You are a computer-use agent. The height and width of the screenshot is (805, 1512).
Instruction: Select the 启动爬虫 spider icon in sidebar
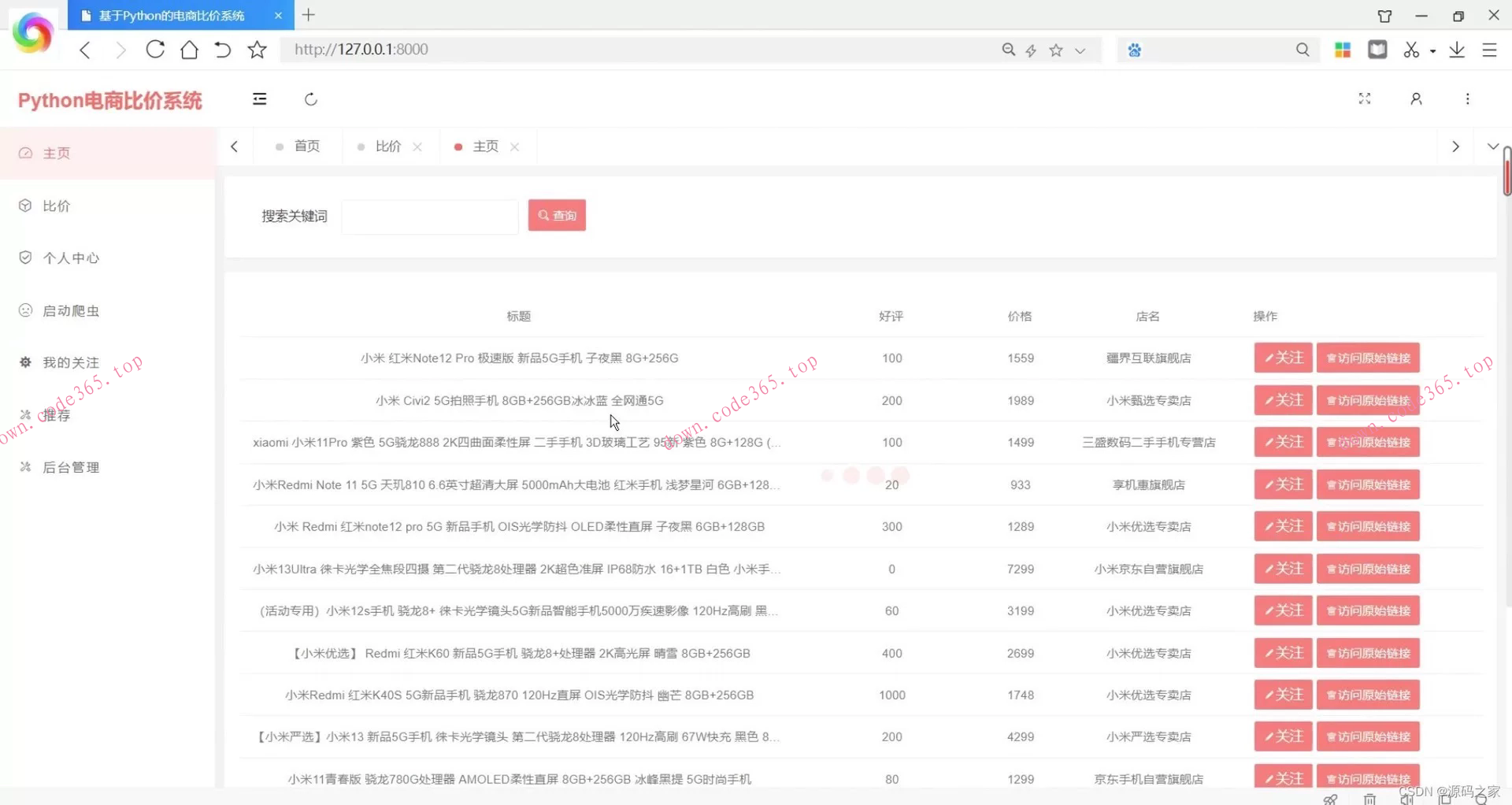tap(25, 310)
